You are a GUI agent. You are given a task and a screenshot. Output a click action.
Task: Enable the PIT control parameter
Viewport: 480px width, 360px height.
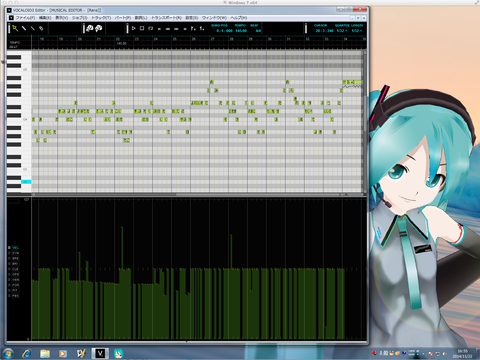[x=14, y=290]
